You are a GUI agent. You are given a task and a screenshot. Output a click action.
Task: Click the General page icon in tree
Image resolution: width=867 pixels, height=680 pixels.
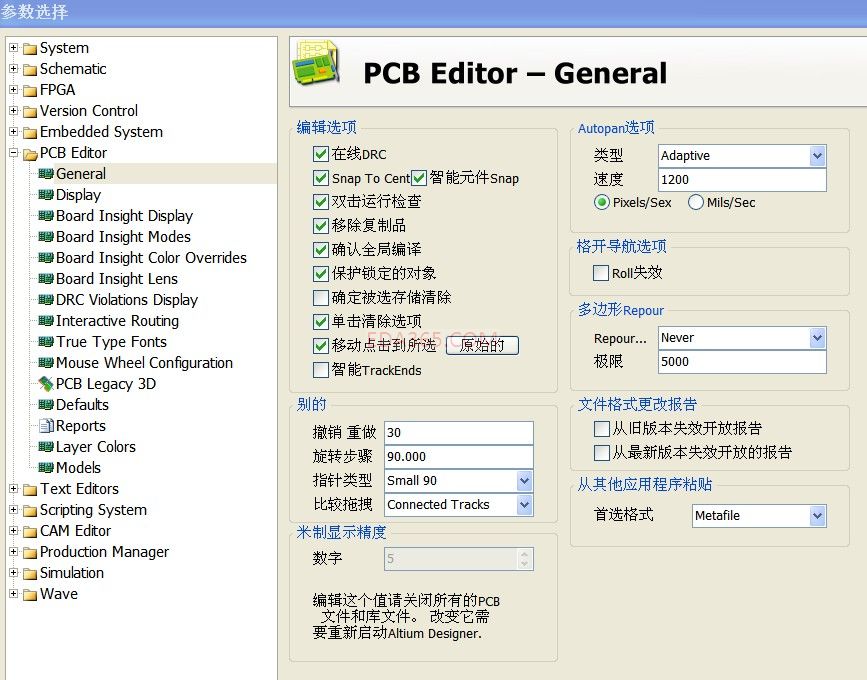(x=46, y=174)
